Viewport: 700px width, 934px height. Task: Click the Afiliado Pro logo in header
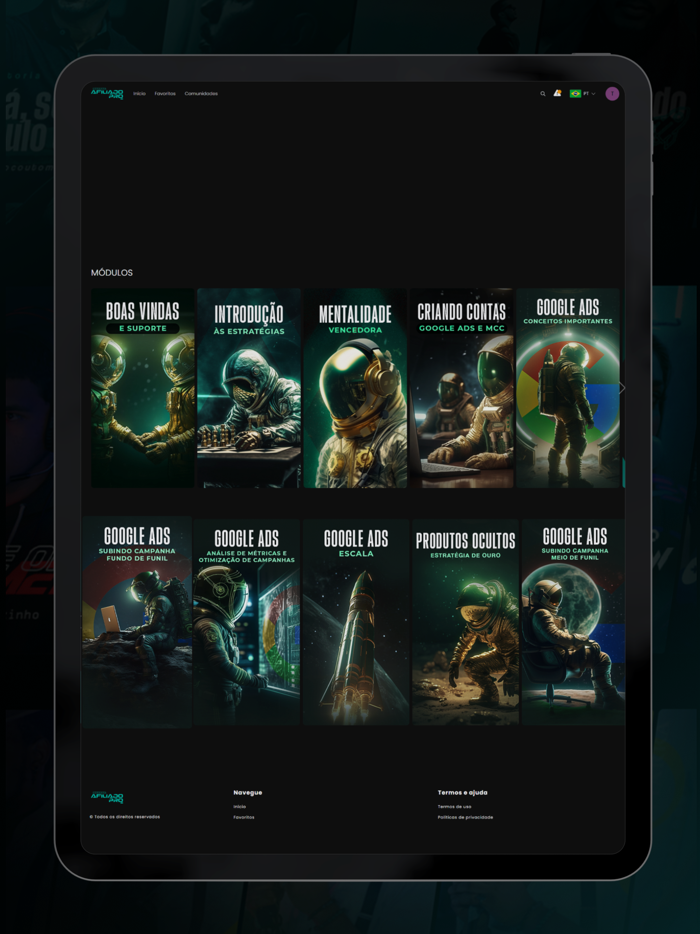click(x=107, y=94)
